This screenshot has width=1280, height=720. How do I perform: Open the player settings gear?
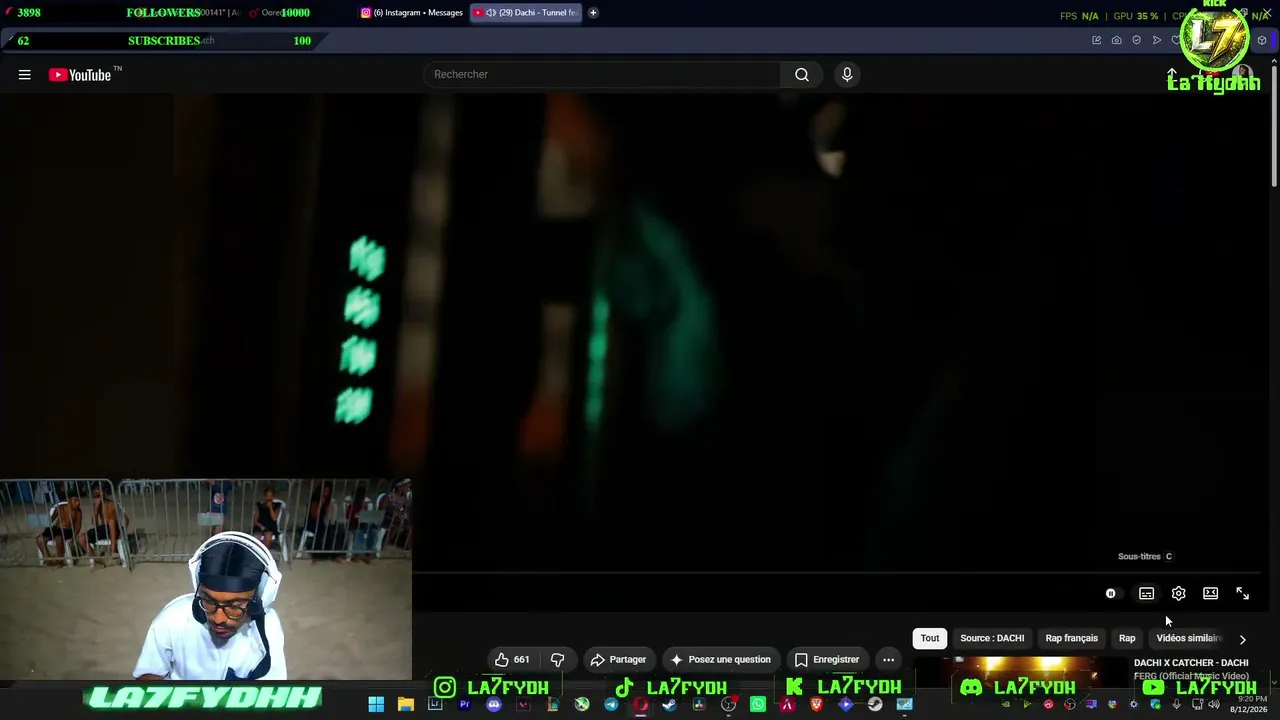click(x=1179, y=594)
